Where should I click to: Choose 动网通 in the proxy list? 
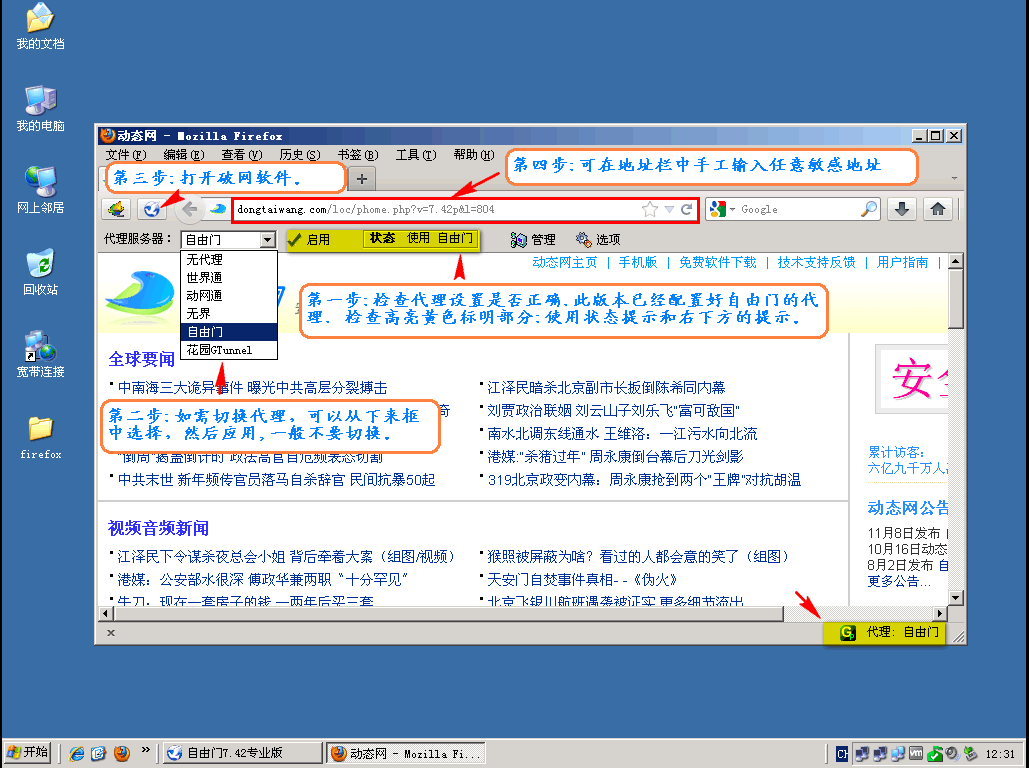229,295
